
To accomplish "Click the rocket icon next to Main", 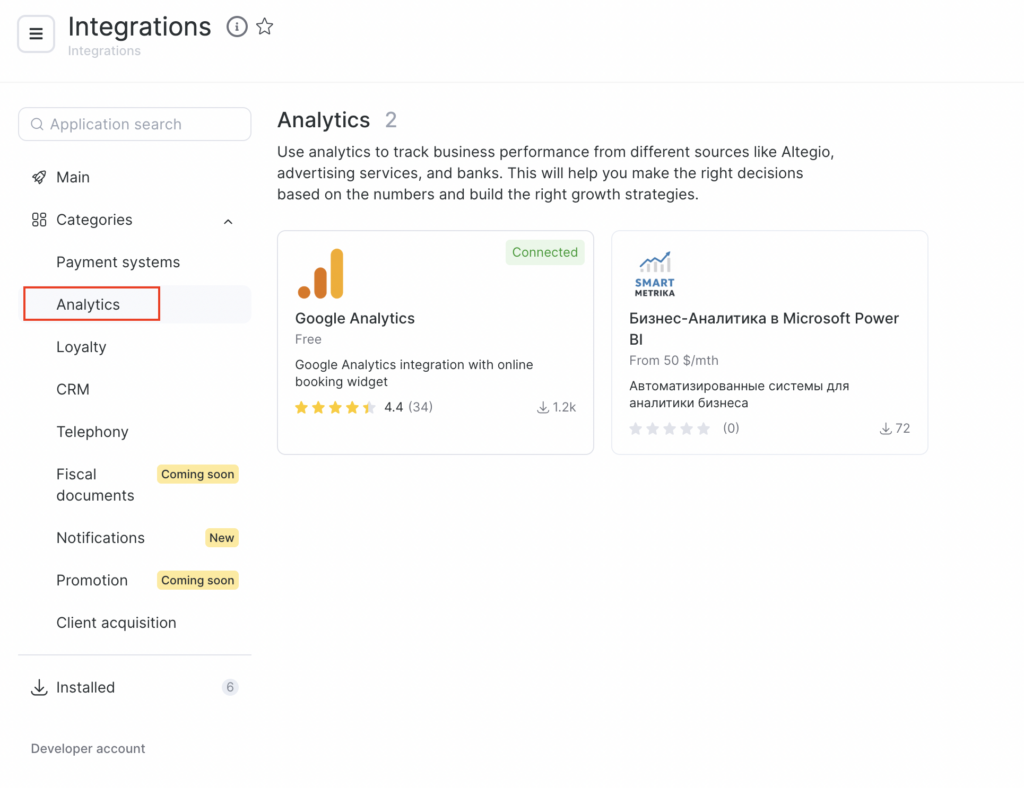I will pos(39,177).
